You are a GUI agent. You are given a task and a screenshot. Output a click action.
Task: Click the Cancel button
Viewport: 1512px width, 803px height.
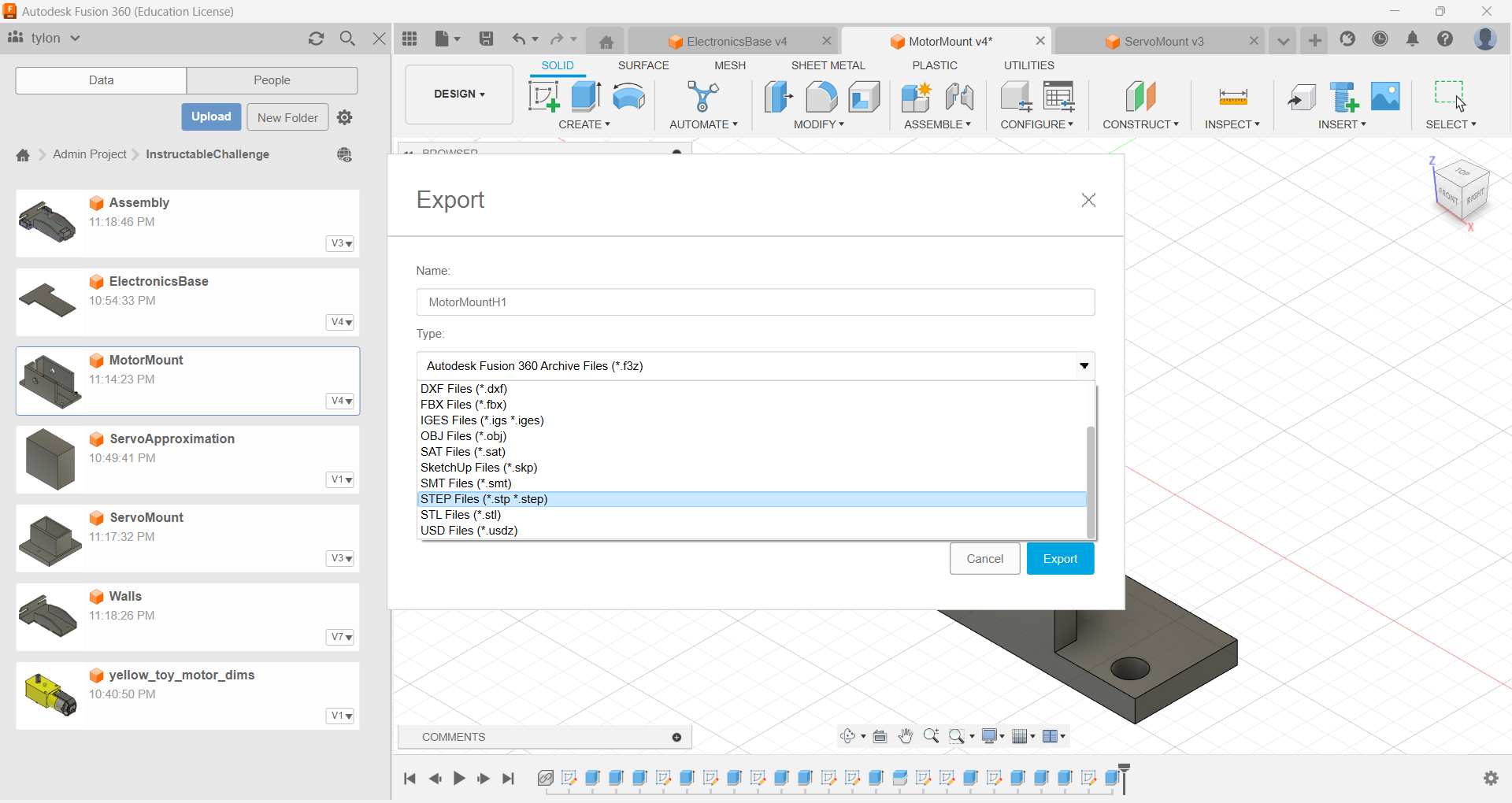coord(984,559)
